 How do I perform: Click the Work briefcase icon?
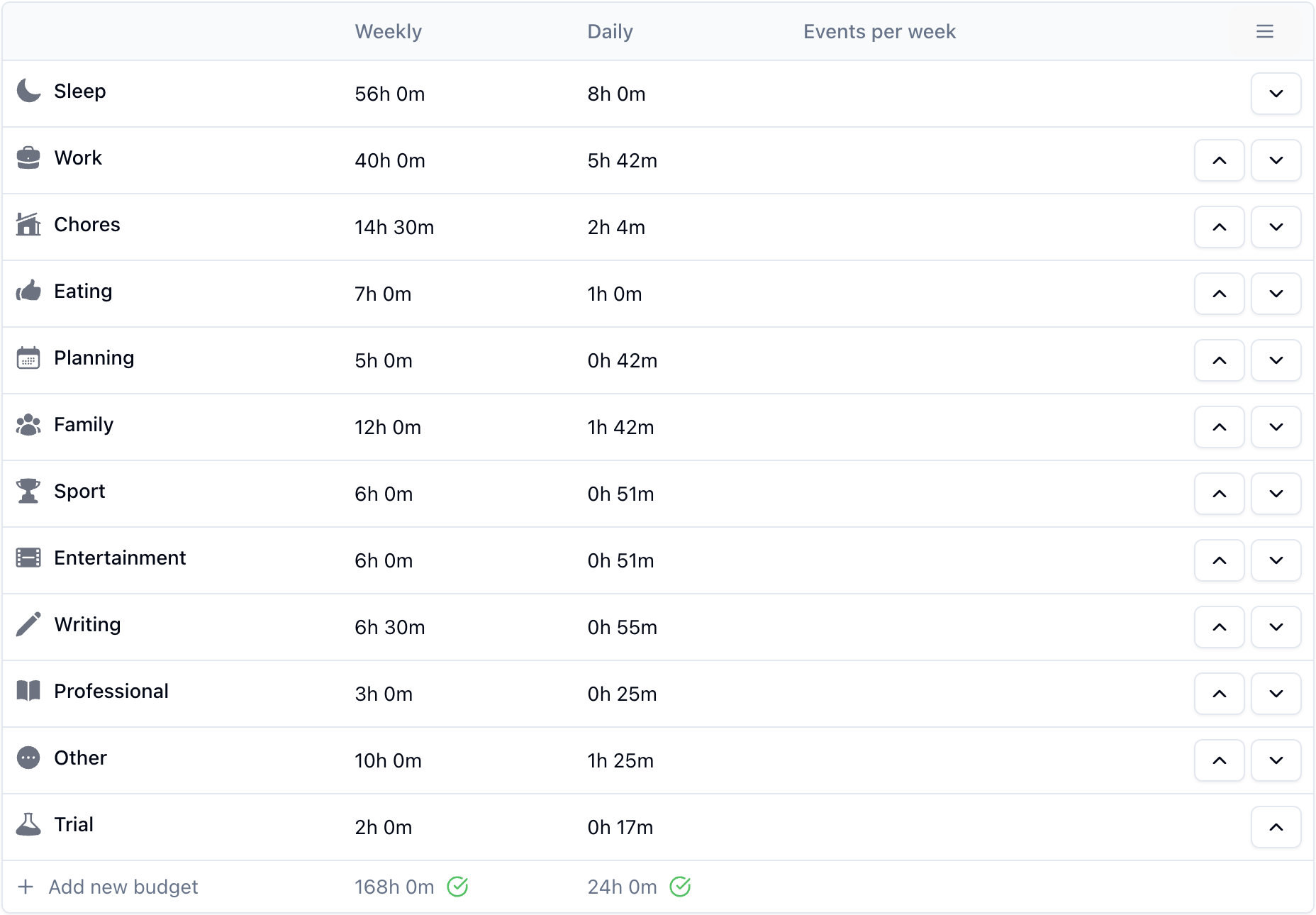(28, 157)
